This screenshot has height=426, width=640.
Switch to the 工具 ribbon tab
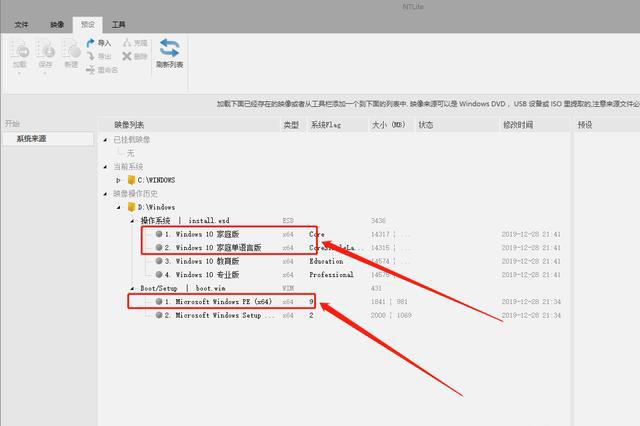pyautogui.click(x=118, y=24)
